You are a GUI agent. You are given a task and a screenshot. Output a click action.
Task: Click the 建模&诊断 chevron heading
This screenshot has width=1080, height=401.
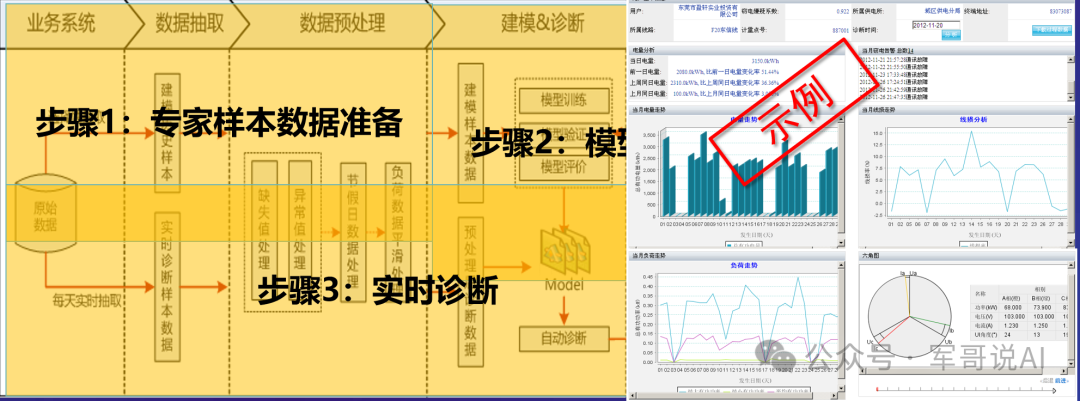coord(542,23)
